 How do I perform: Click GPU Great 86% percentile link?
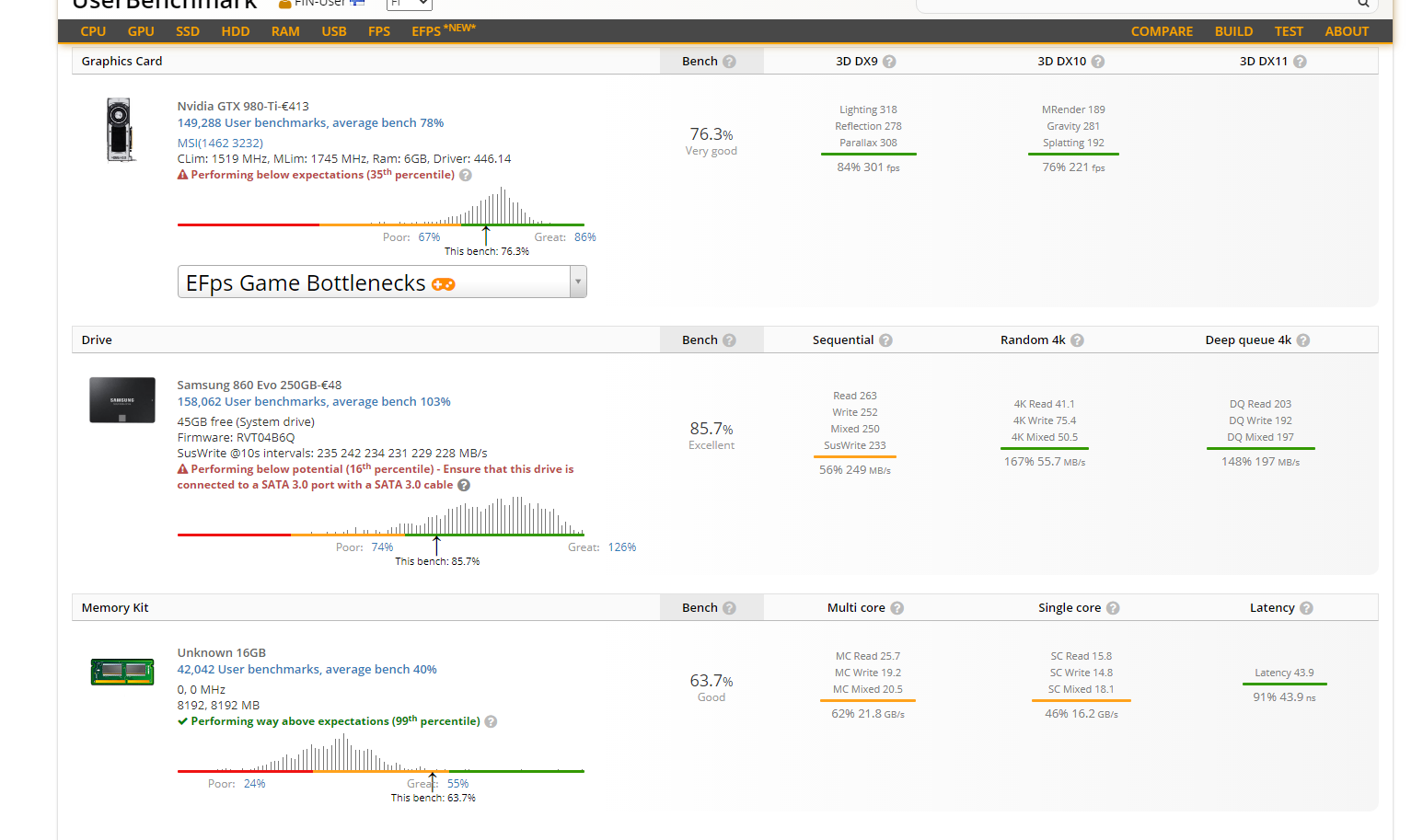(x=585, y=237)
